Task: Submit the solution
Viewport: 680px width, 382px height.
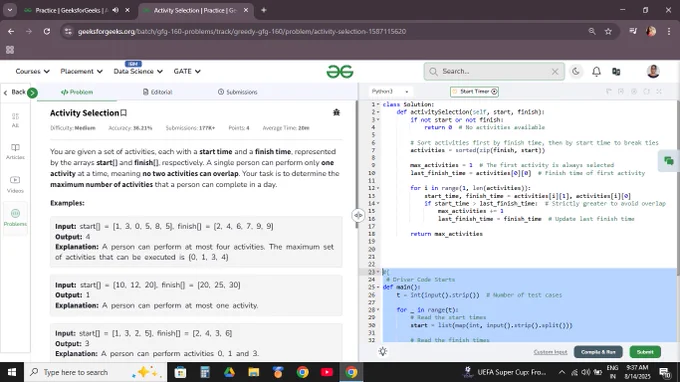Action: pos(645,352)
